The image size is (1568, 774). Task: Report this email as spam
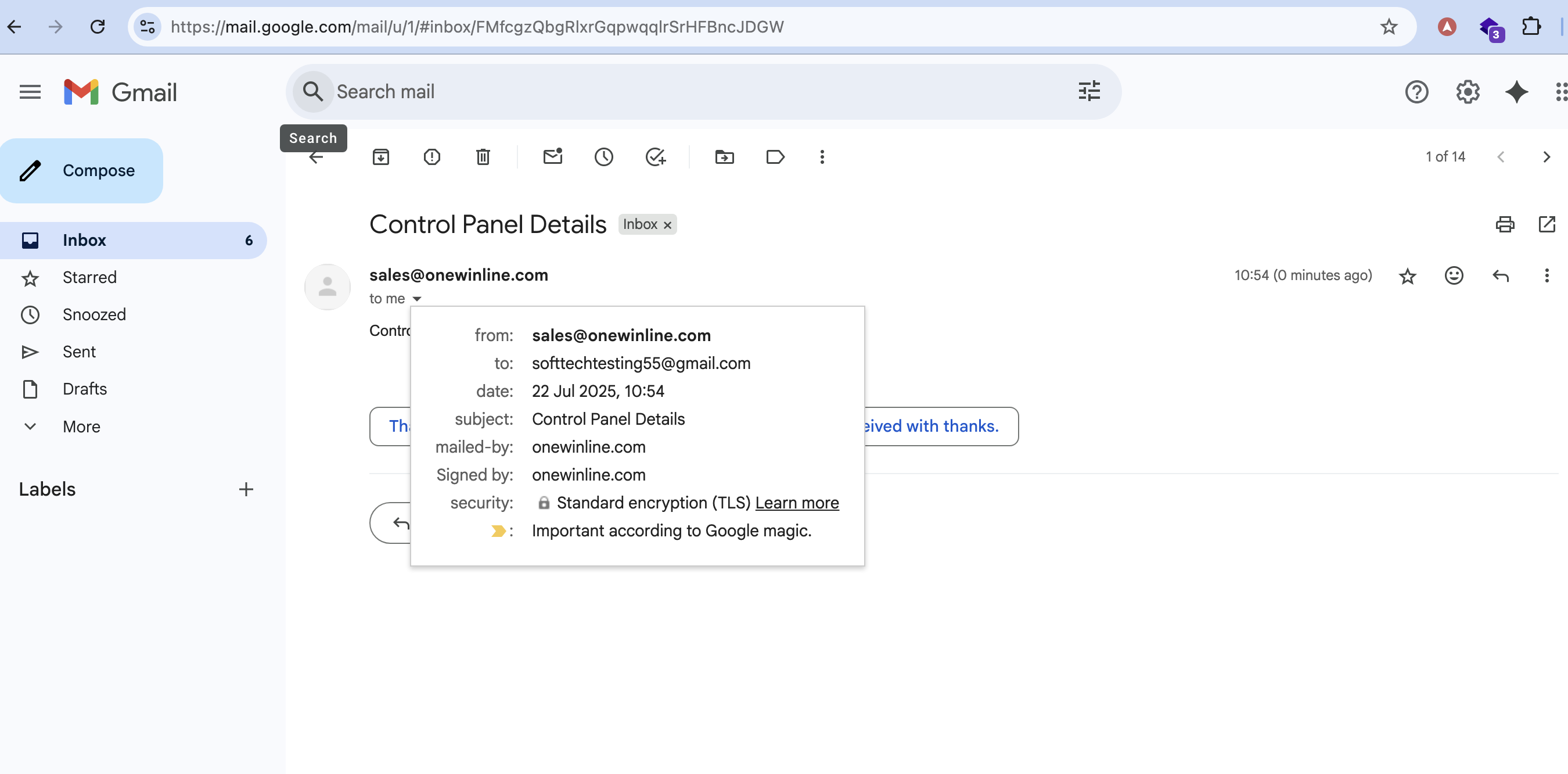(431, 157)
